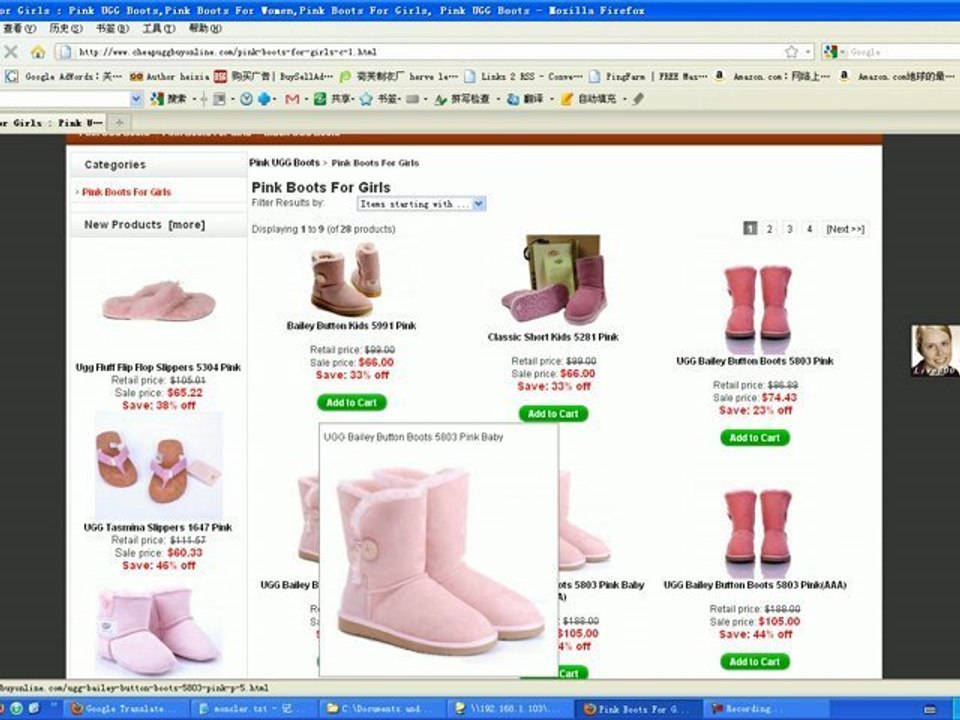
Task: Click the Google search engine icon
Action: click(x=830, y=52)
